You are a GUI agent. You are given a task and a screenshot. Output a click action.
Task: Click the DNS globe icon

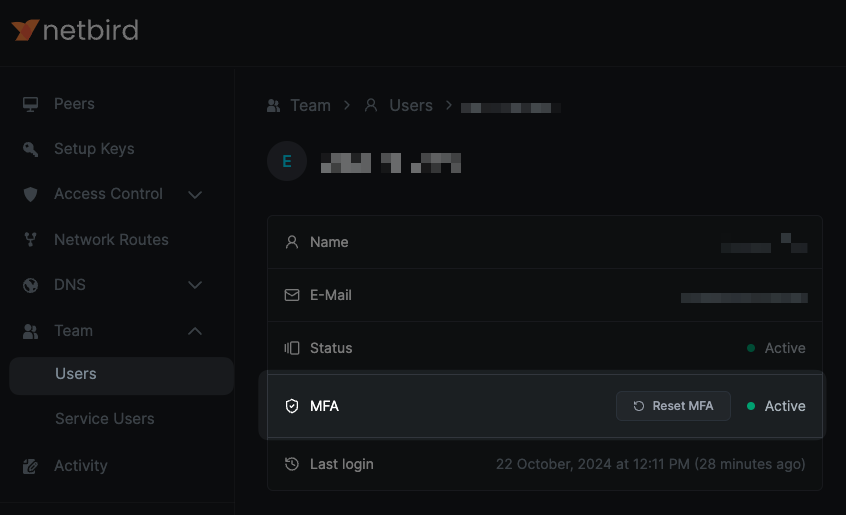pos(31,285)
